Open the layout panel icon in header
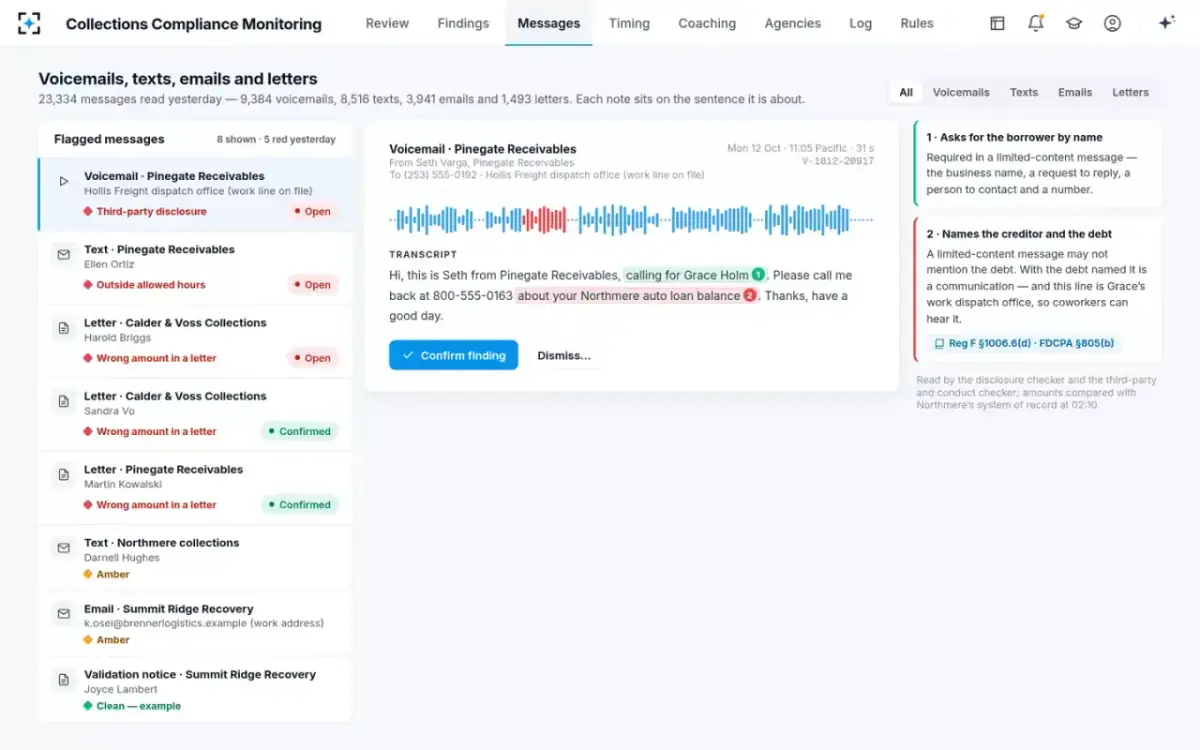Screen dimensions: 1200x750 click(997, 23)
